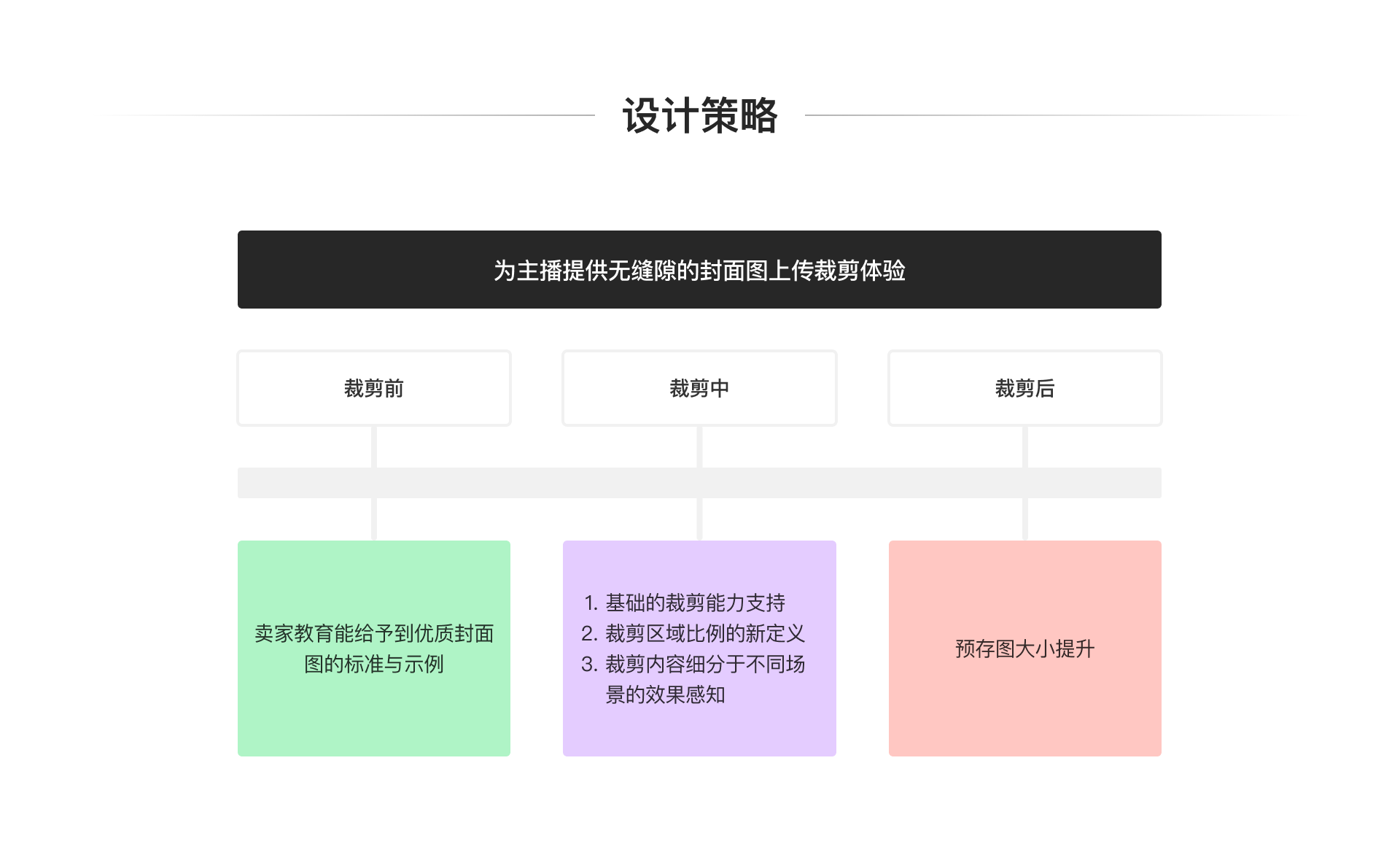The image size is (1400, 844).
Task: Click the connector line just above pink card
Action: tap(1024, 519)
